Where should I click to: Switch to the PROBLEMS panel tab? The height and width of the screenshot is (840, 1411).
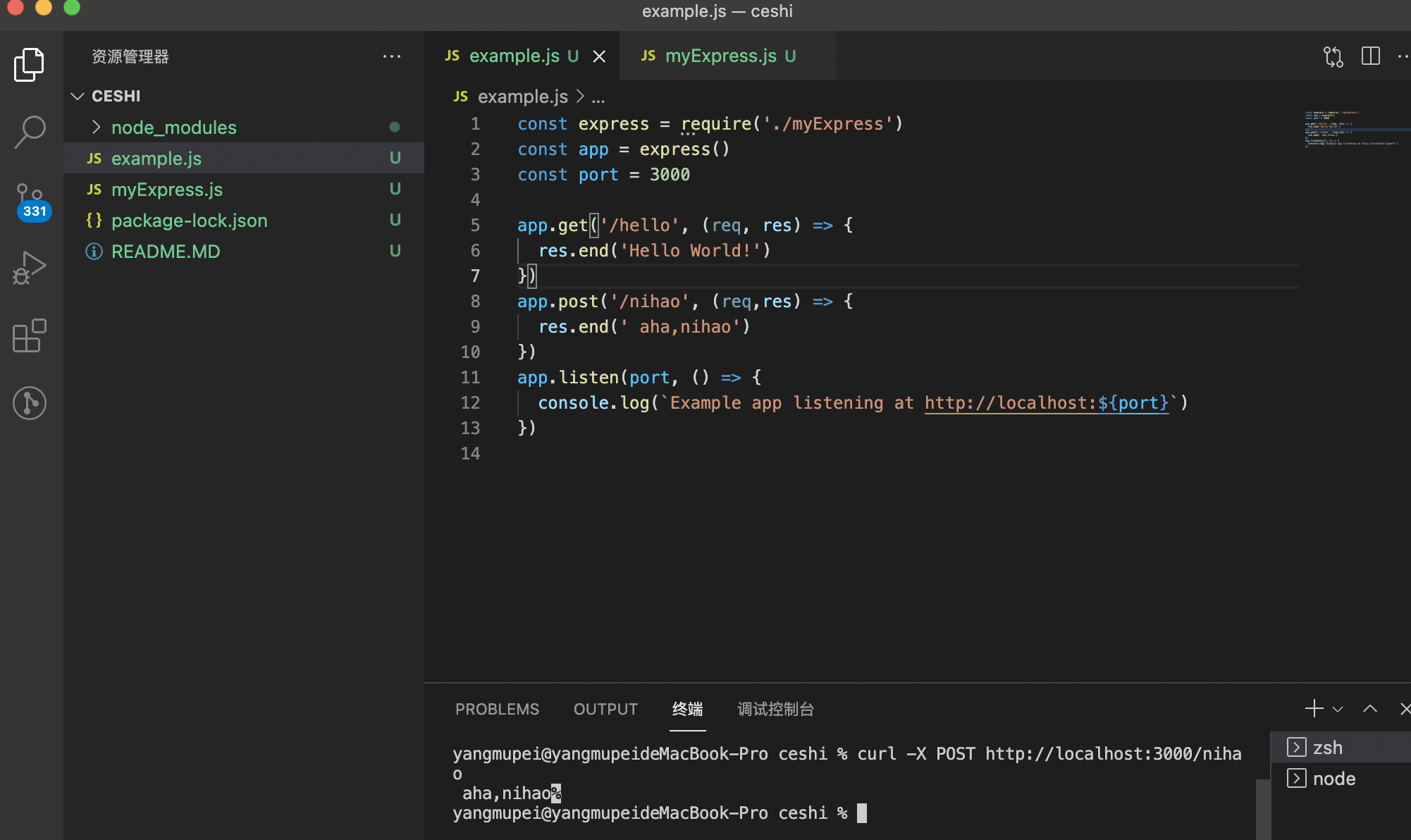click(x=497, y=709)
